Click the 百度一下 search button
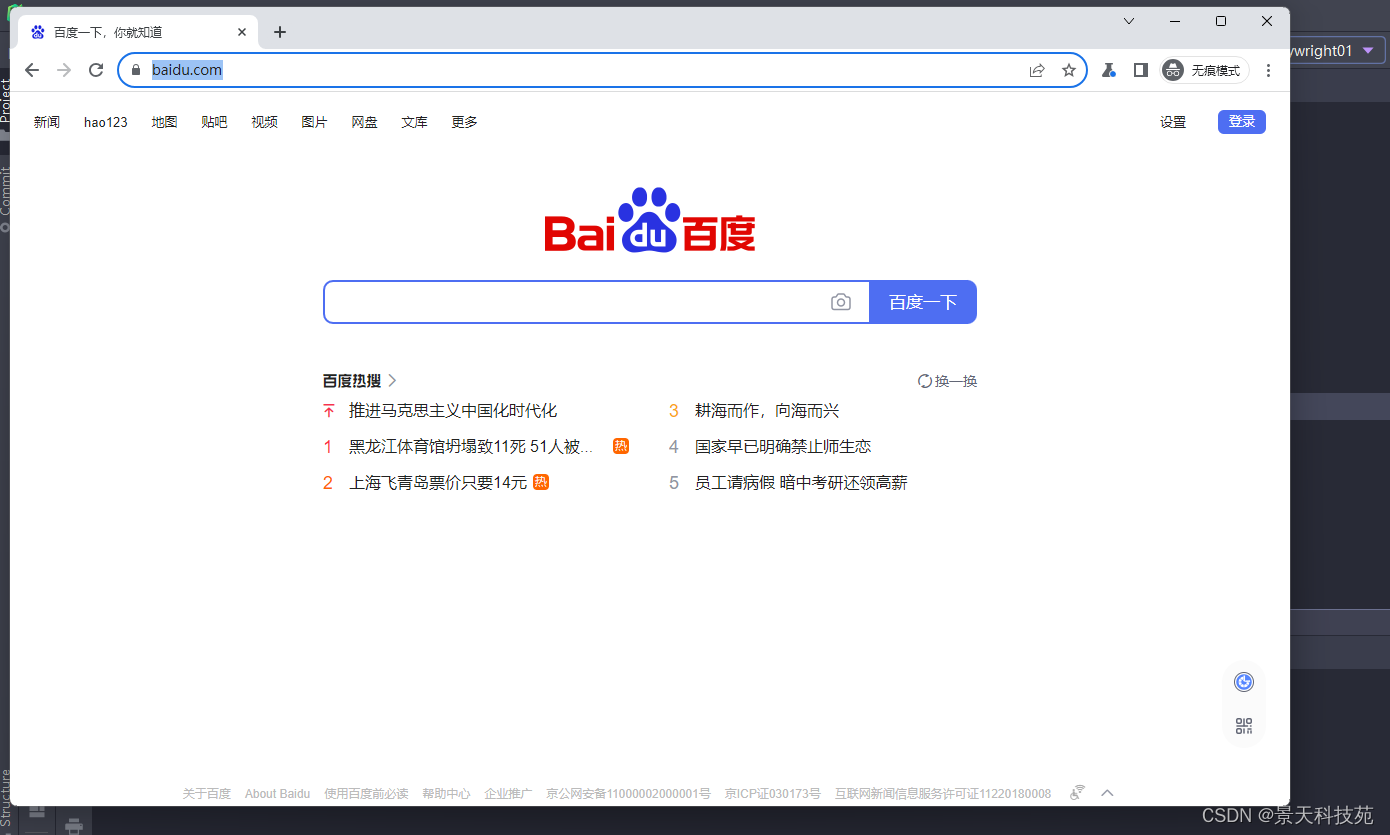The image size is (1390, 835). click(923, 302)
